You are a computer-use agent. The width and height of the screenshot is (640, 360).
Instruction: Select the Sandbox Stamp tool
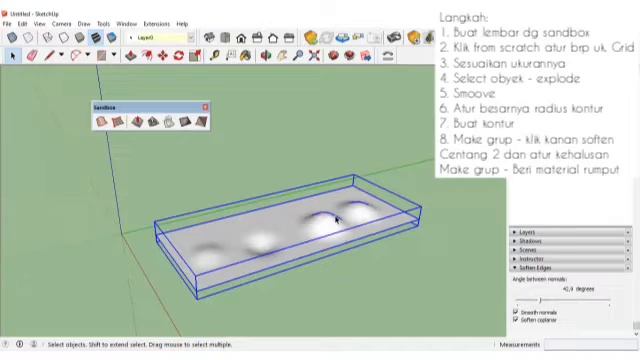[x=153, y=122]
